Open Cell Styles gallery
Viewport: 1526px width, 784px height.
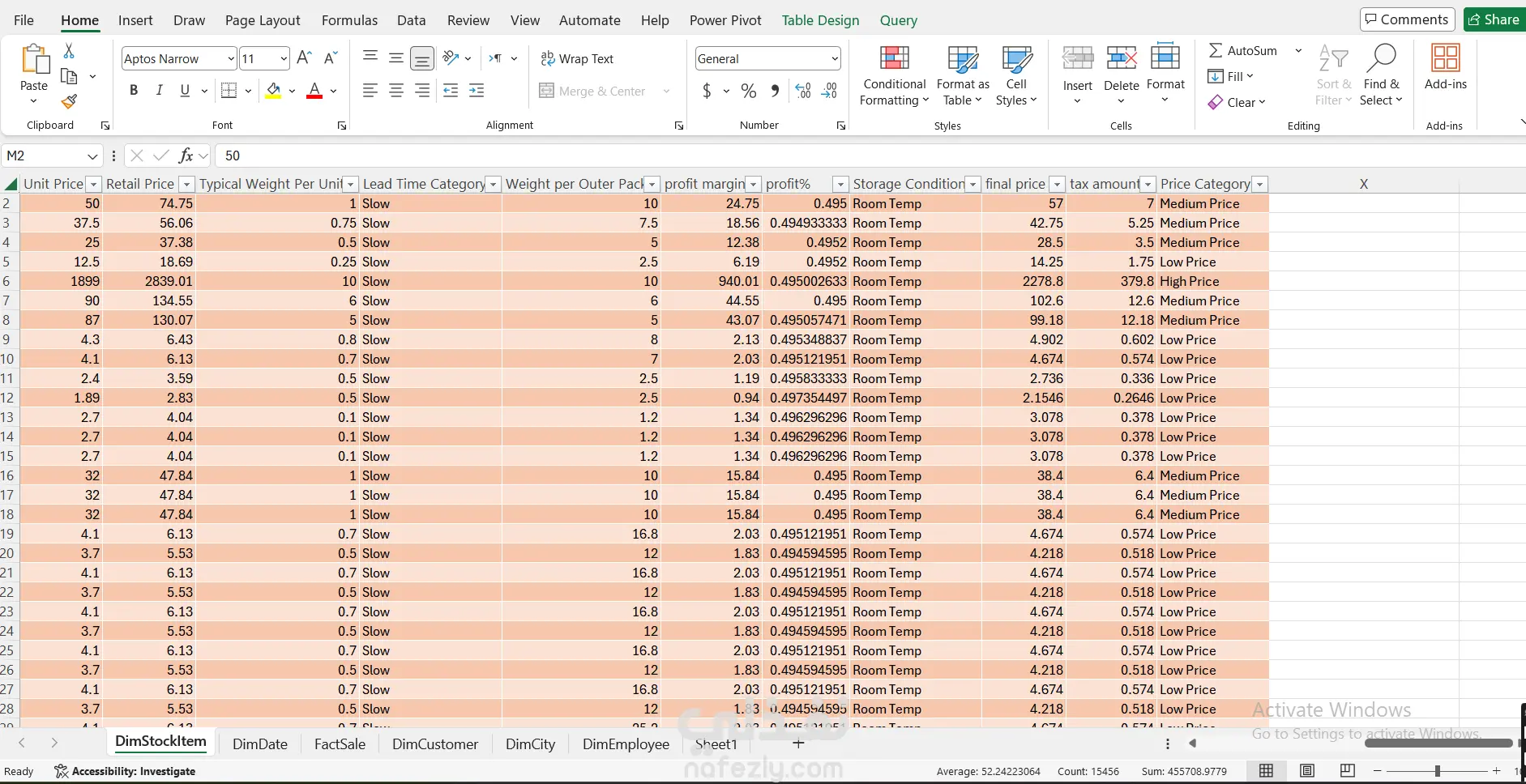[1016, 76]
